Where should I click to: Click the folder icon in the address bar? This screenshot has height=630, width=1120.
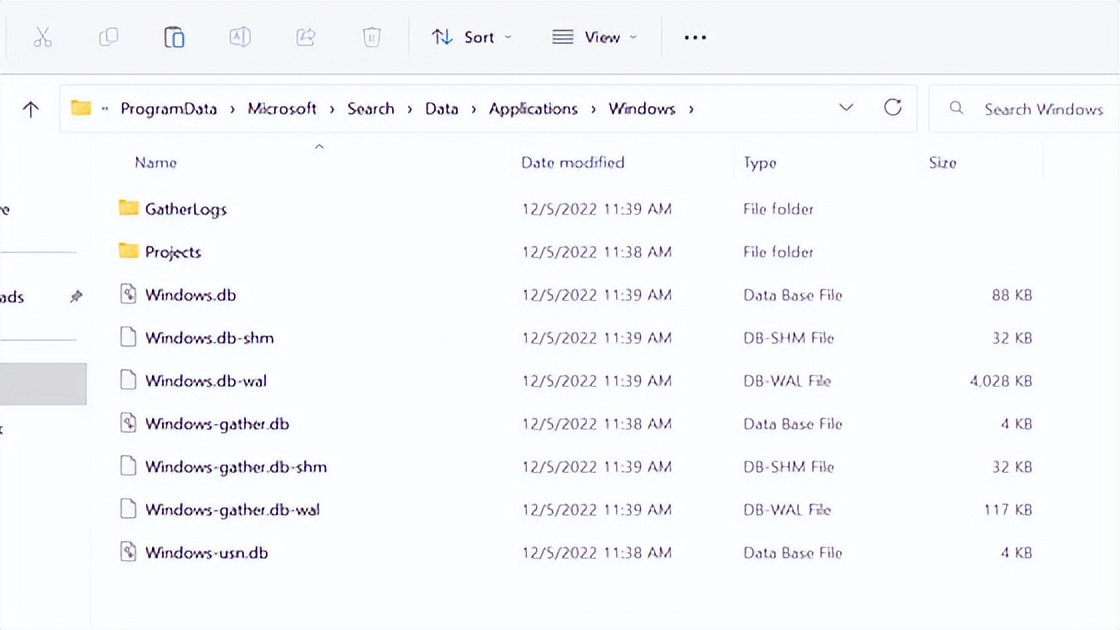(x=81, y=108)
